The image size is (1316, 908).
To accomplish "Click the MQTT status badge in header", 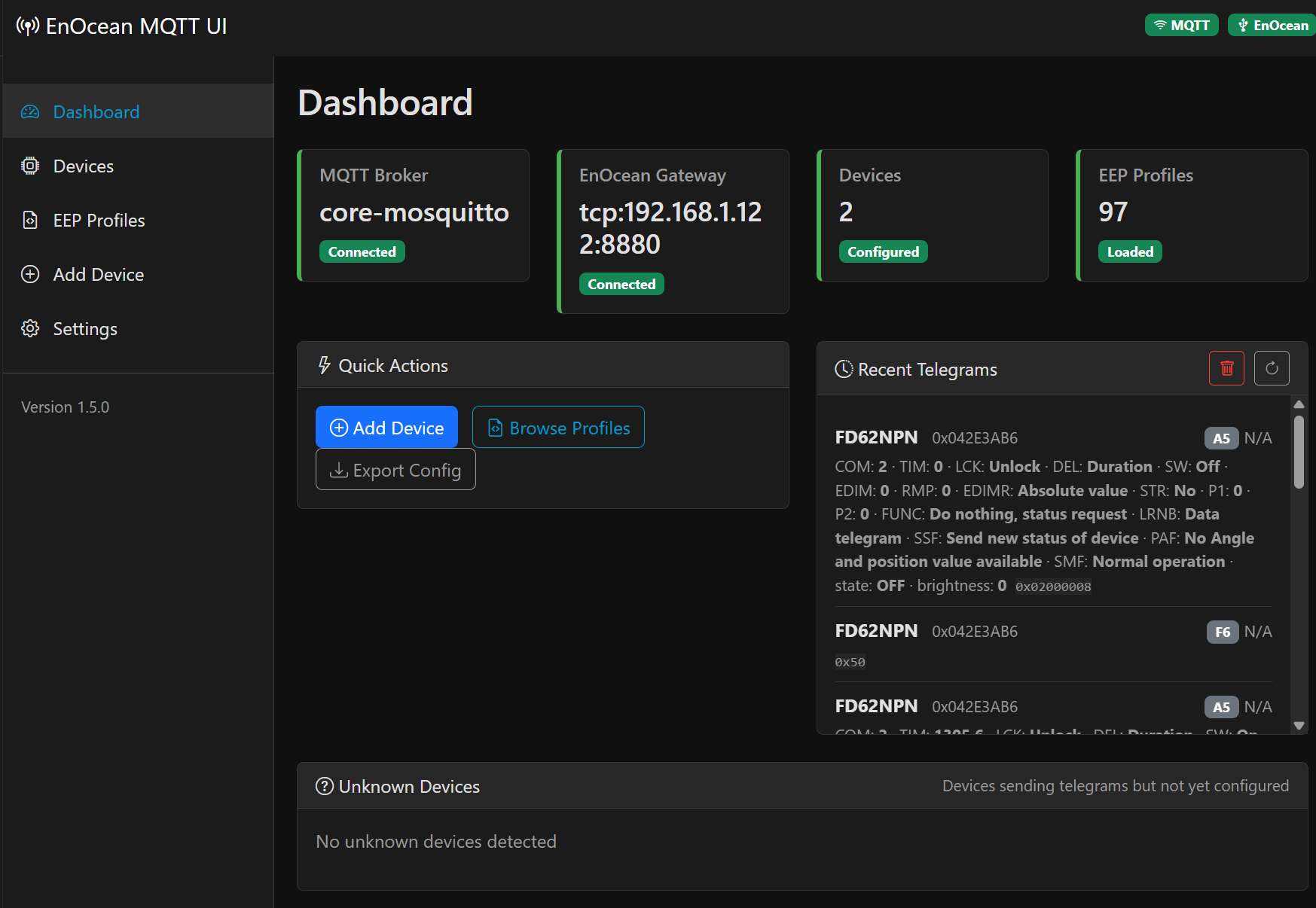I will (x=1181, y=25).
